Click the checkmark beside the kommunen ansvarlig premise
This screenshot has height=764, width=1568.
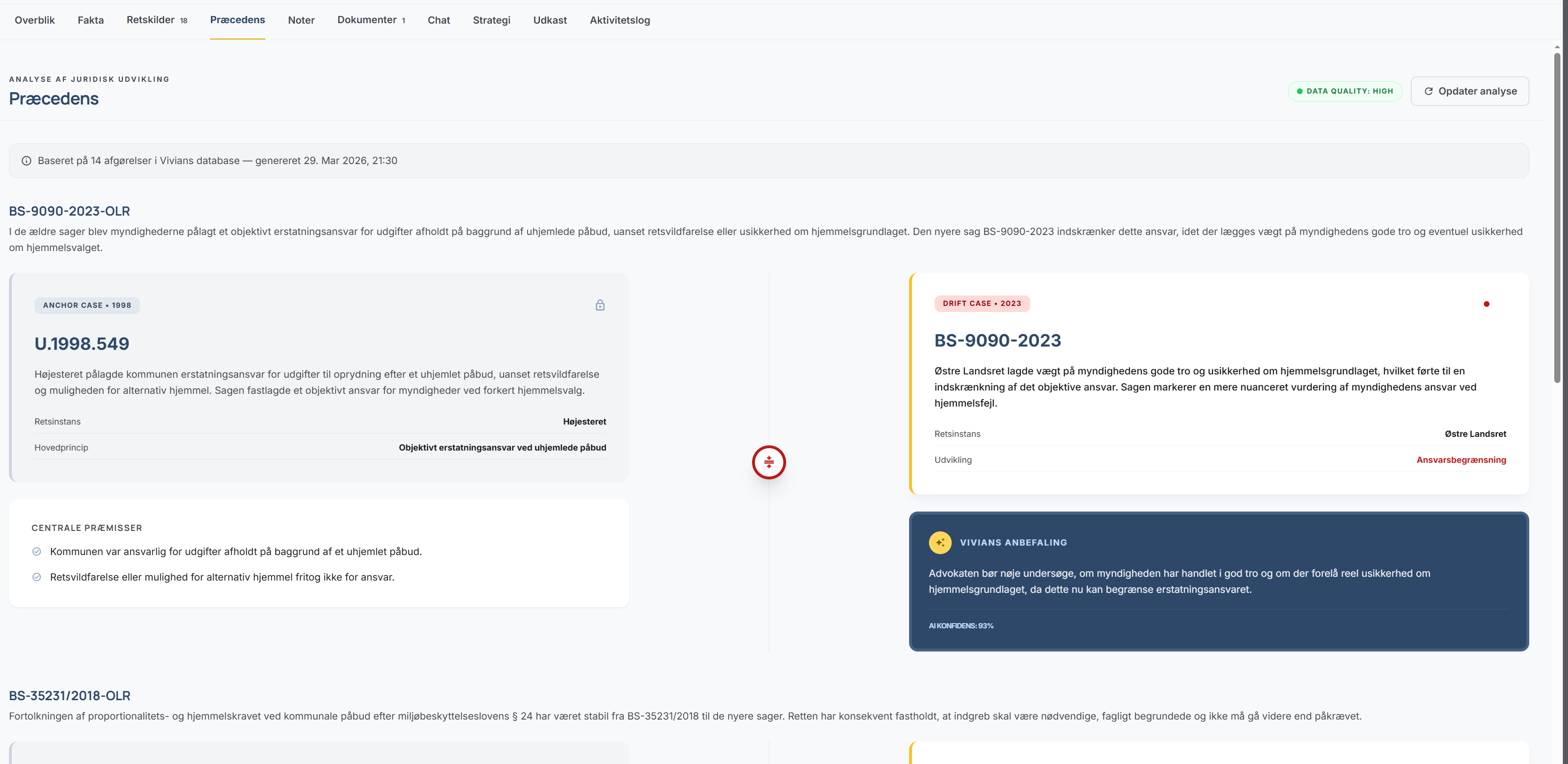pos(36,551)
